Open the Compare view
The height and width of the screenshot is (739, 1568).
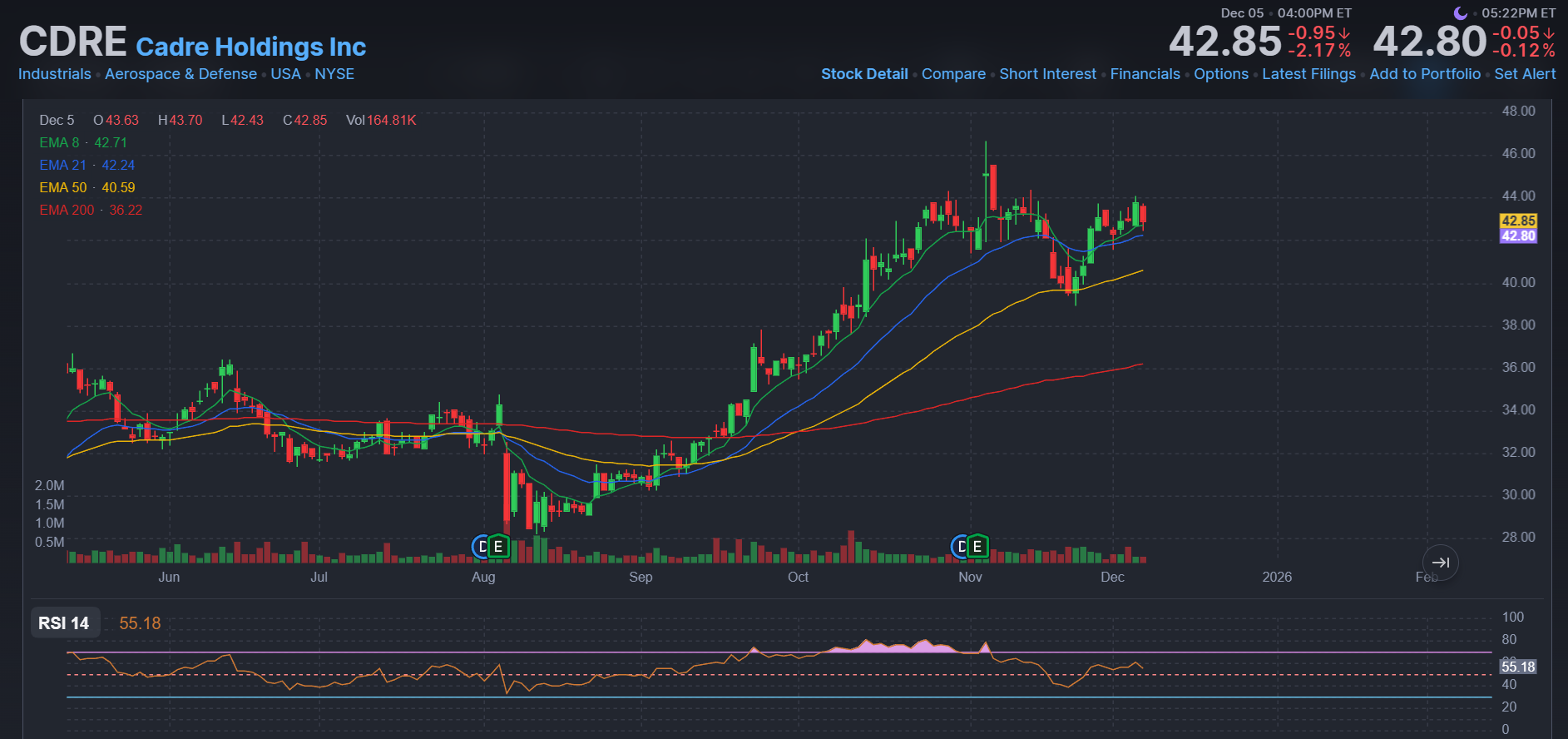(x=953, y=74)
